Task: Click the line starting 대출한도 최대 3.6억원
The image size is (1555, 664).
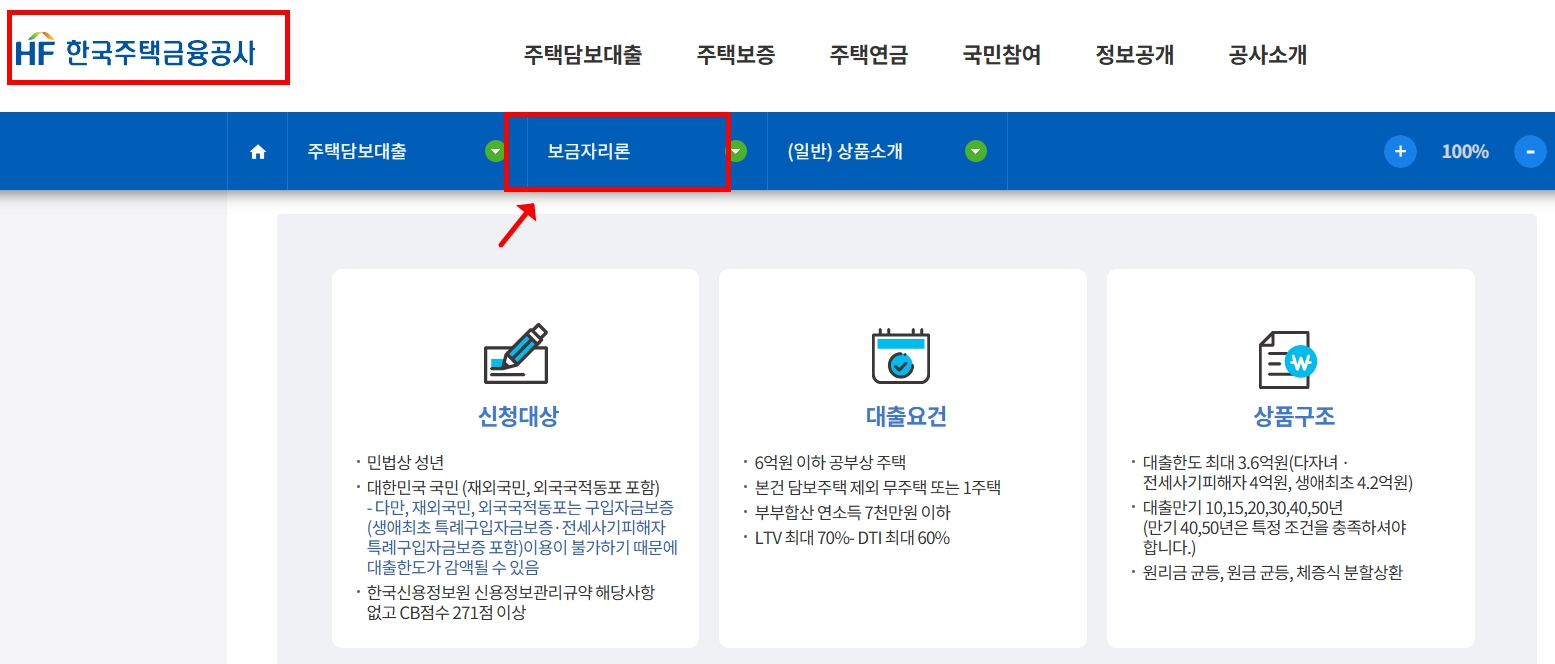Action: (1245, 462)
